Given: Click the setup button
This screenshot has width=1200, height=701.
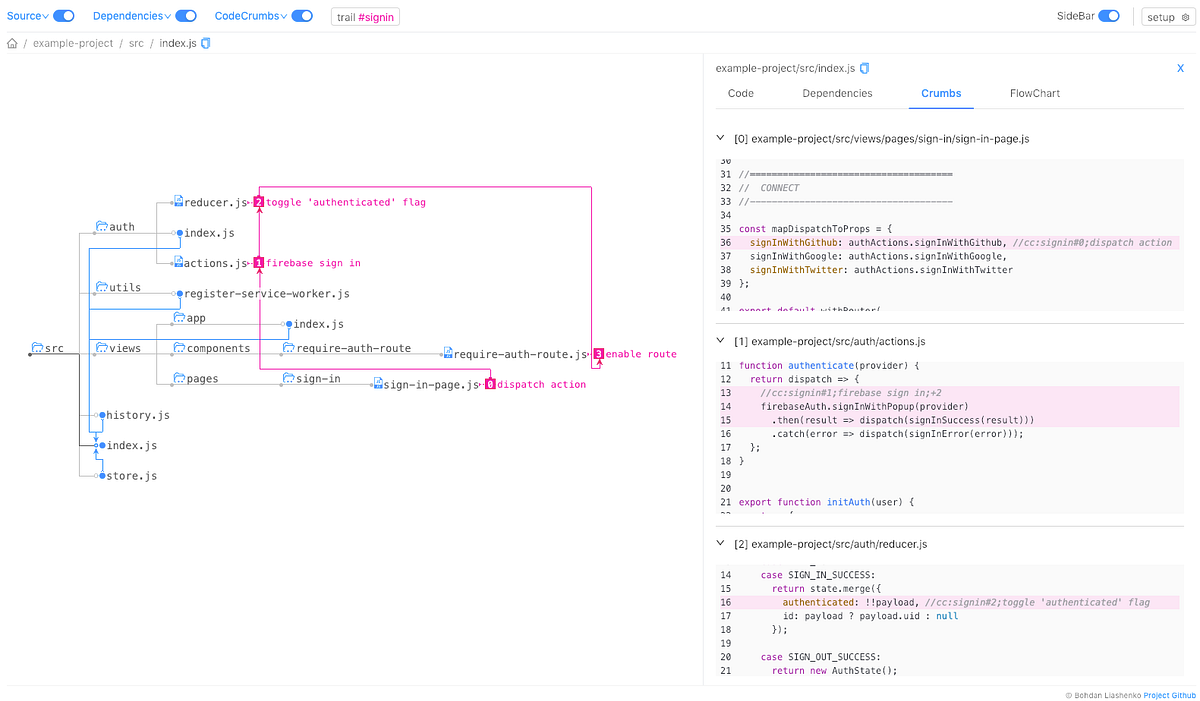Looking at the screenshot, I should click(x=1166, y=16).
